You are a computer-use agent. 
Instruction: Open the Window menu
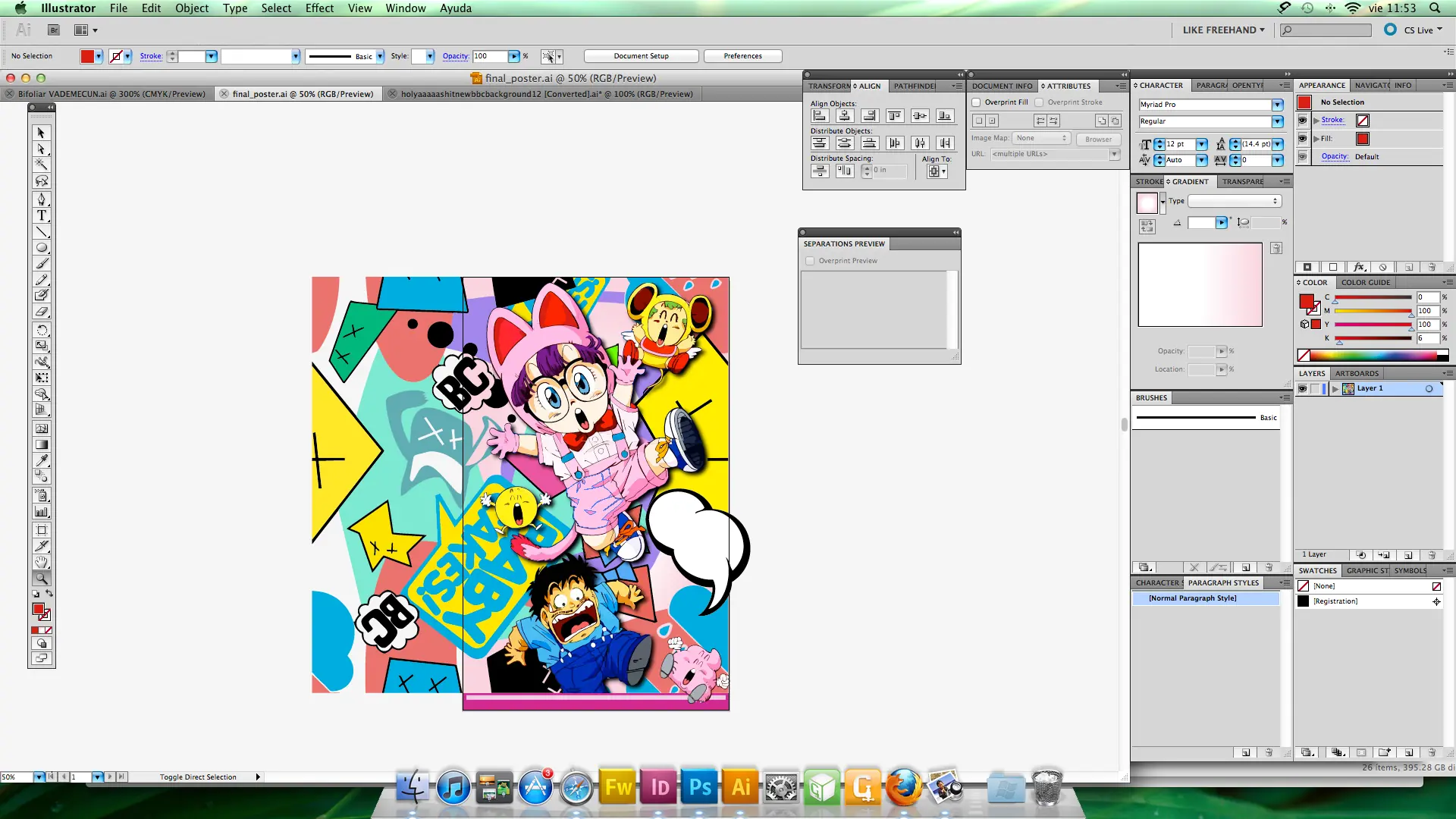[x=406, y=8]
